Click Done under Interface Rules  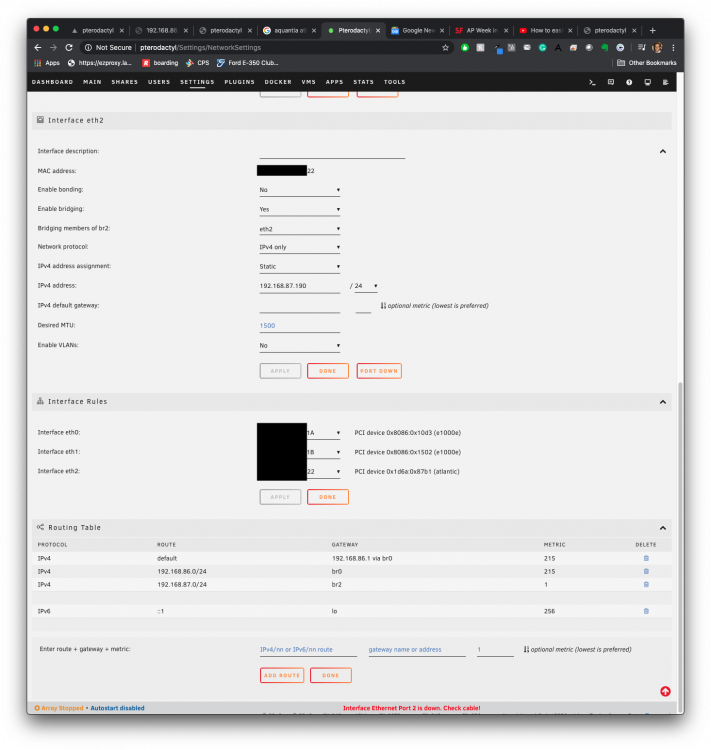328,497
